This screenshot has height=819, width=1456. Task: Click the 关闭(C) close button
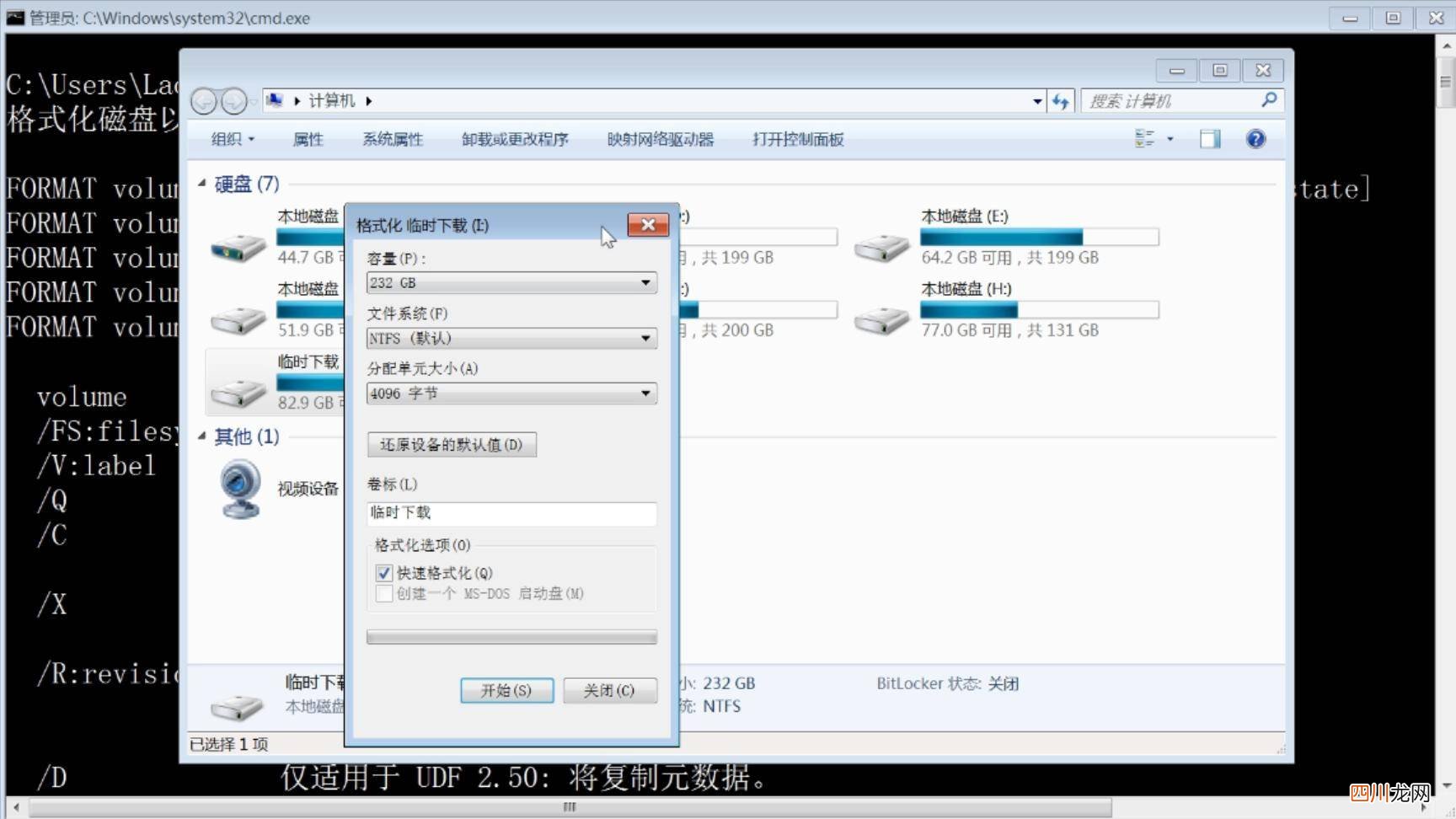click(x=609, y=690)
